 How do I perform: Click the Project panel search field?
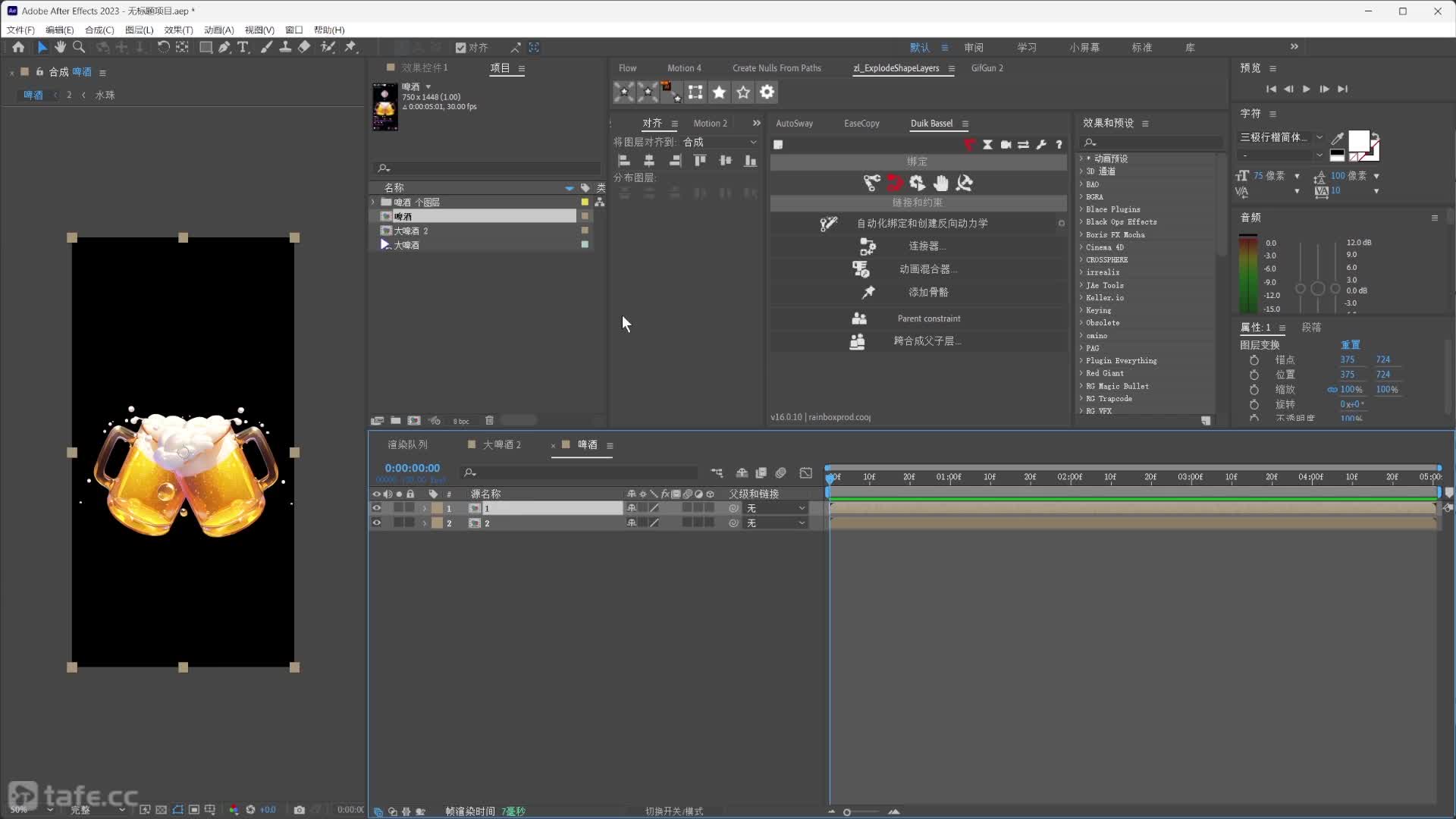(x=488, y=168)
